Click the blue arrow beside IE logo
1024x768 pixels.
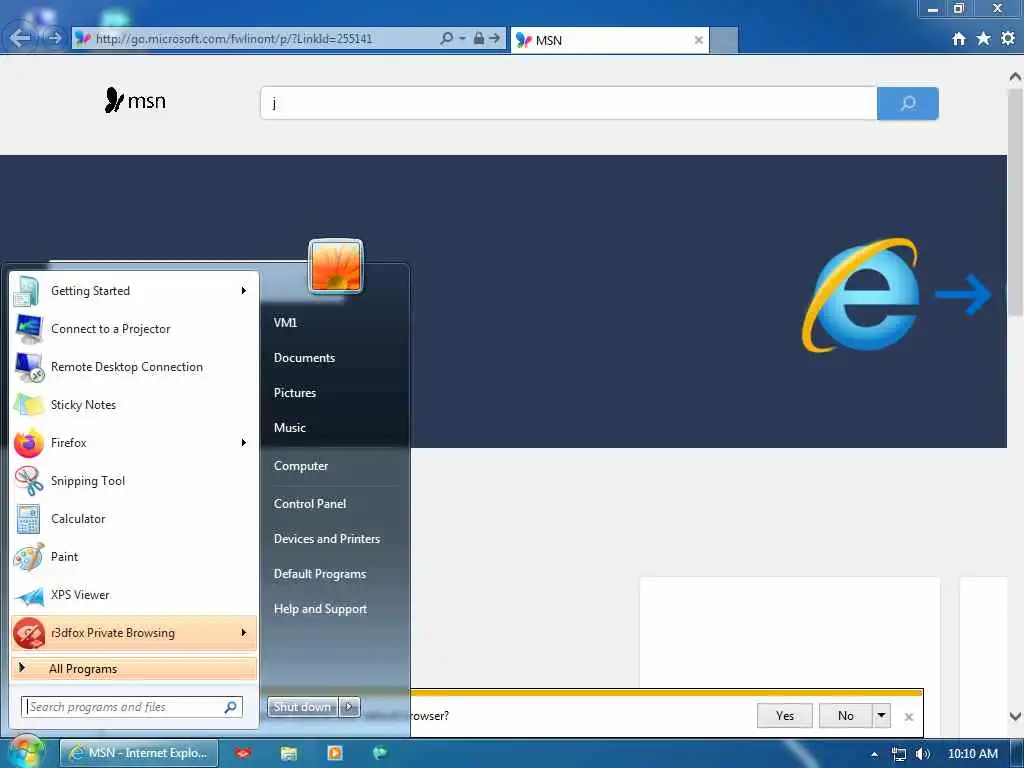tap(964, 295)
